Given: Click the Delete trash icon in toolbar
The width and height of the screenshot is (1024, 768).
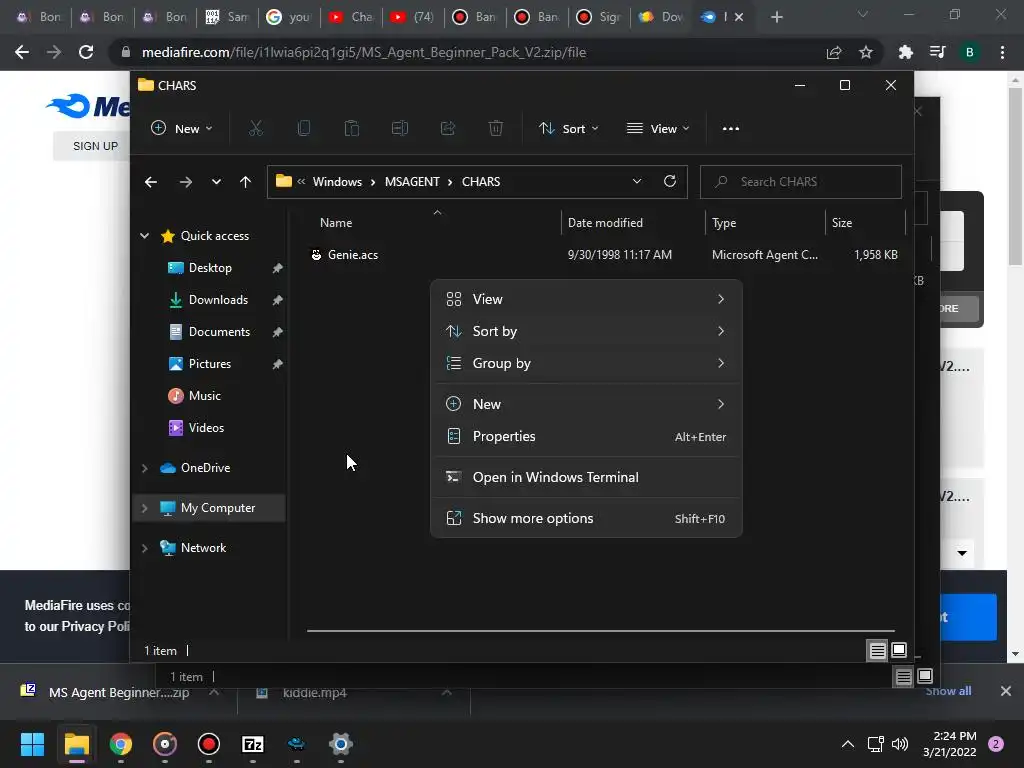Looking at the screenshot, I should click(x=496, y=129).
